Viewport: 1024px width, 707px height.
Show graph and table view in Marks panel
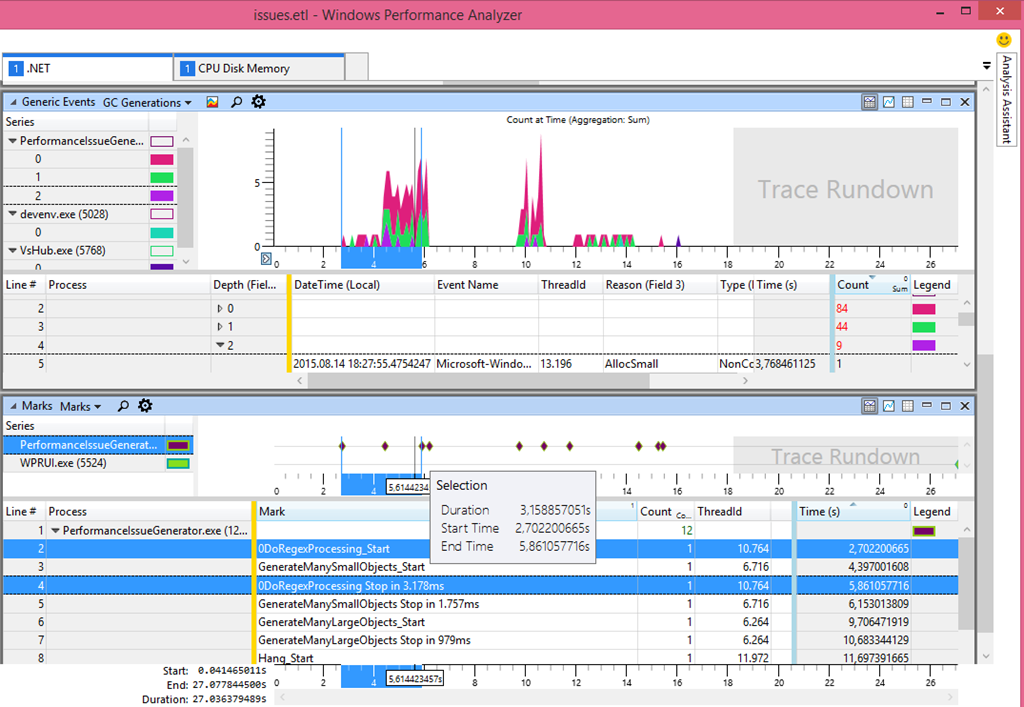[x=869, y=406]
